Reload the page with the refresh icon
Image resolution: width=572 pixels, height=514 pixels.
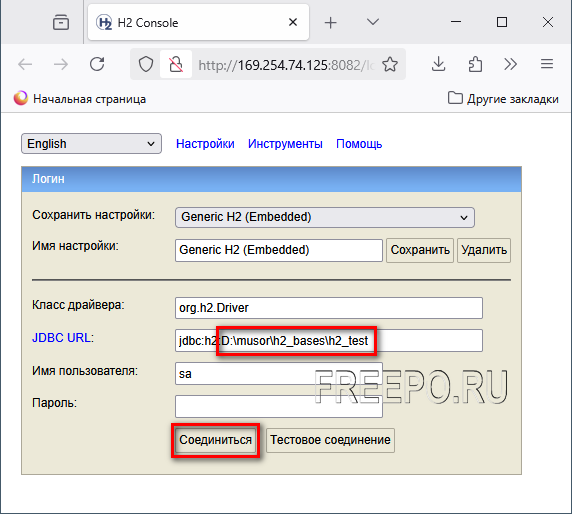click(x=97, y=64)
